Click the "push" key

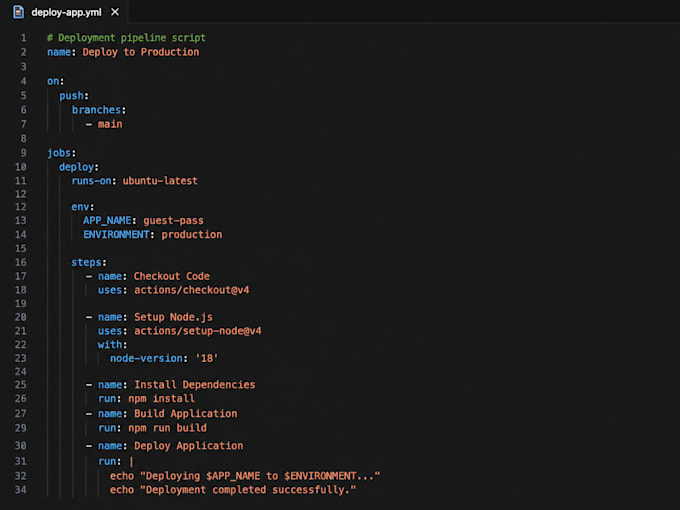pyautogui.click(x=71, y=95)
